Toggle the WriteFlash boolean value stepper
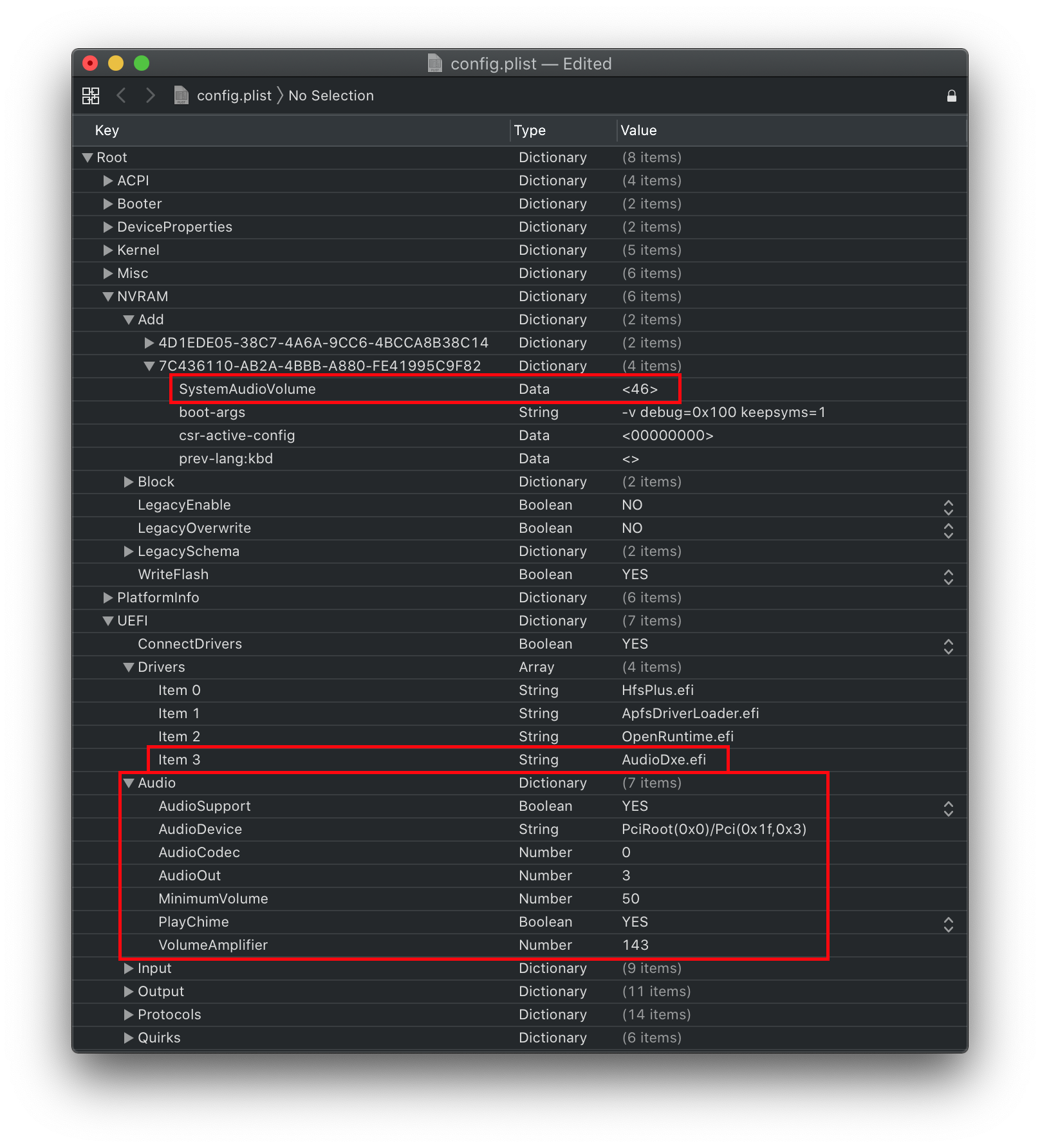The width and height of the screenshot is (1040, 1148). pos(948,577)
